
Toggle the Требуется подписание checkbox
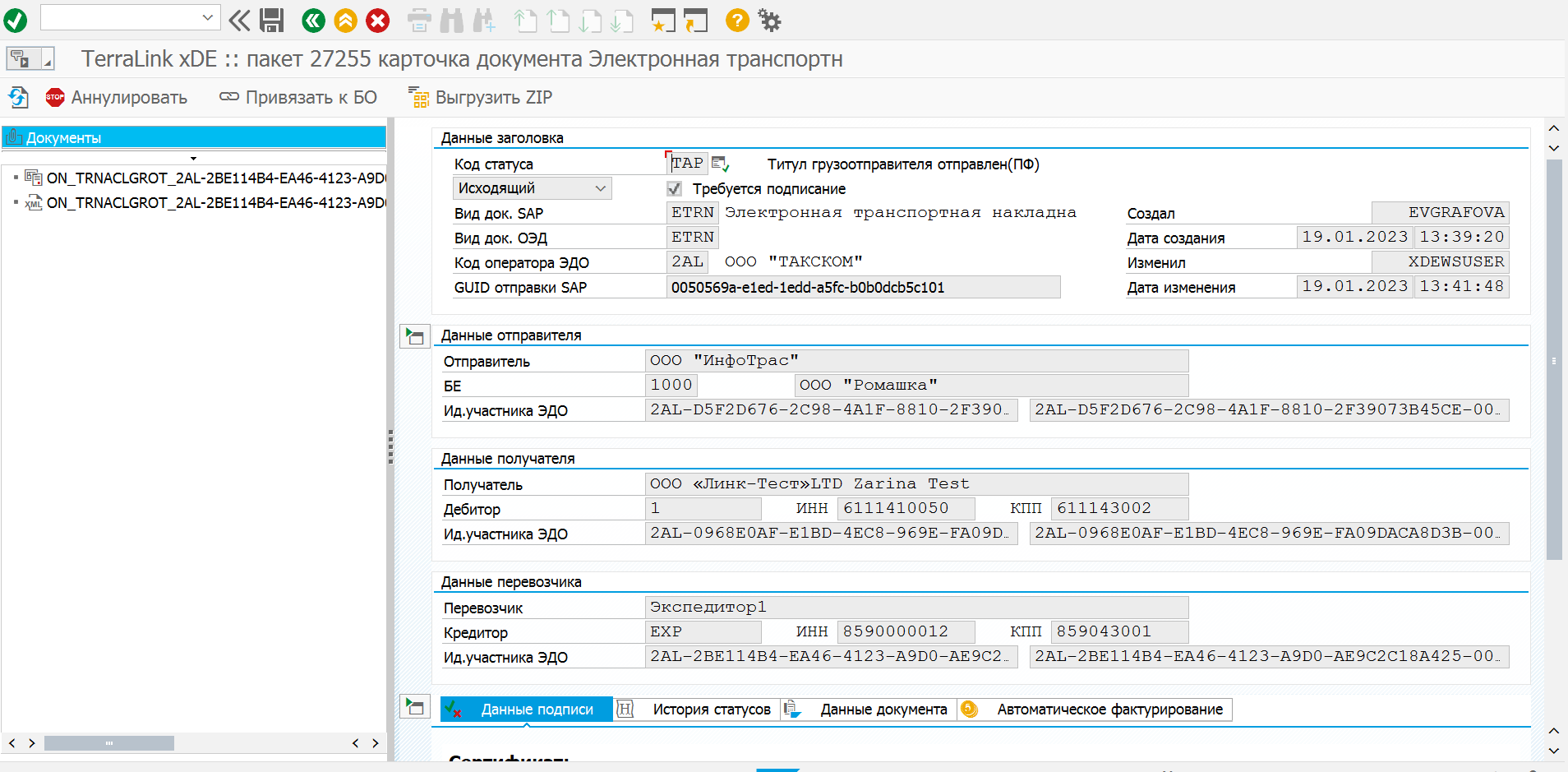[x=675, y=189]
